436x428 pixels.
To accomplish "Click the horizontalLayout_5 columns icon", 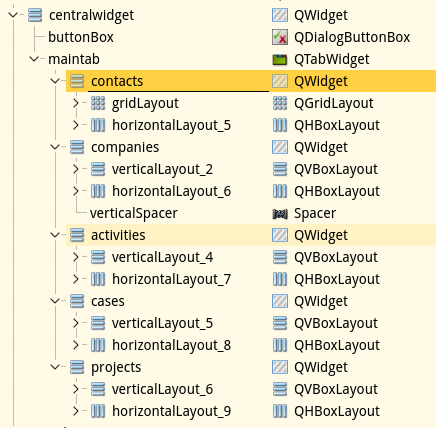I will click(x=98, y=125).
